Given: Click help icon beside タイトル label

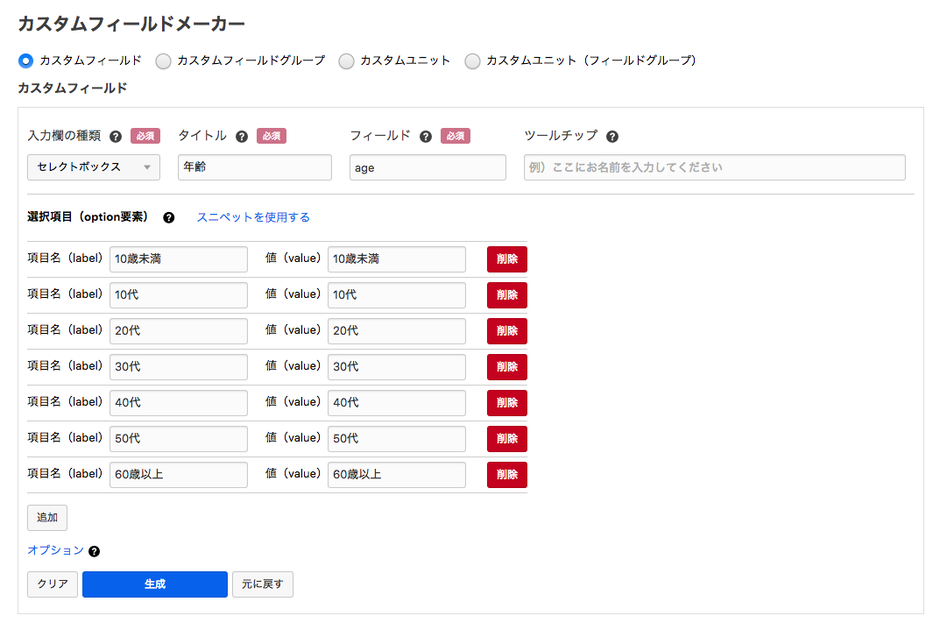Looking at the screenshot, I should tap(241, 137).
